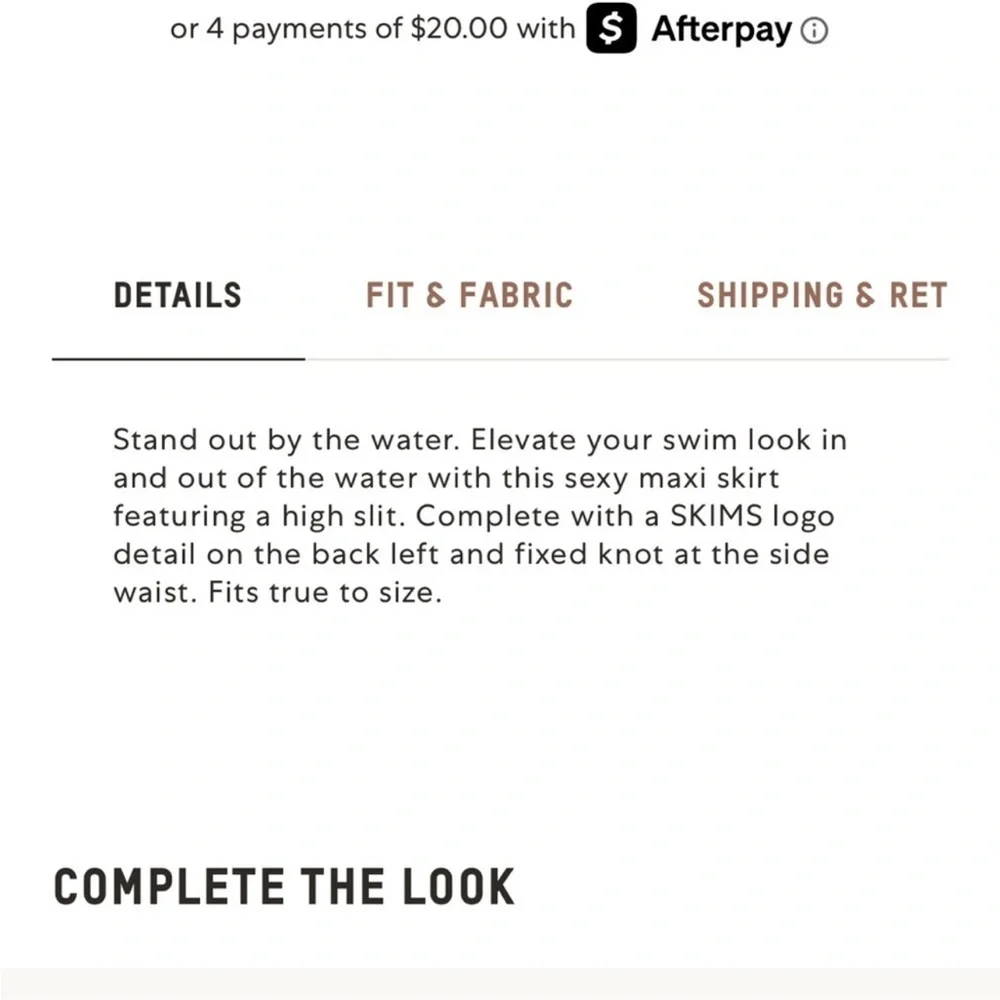The width and height of the screenshot is (1000, 1000).
Task: Tap the black dollar-sign Cash App logo
Action: coord(611,28)
